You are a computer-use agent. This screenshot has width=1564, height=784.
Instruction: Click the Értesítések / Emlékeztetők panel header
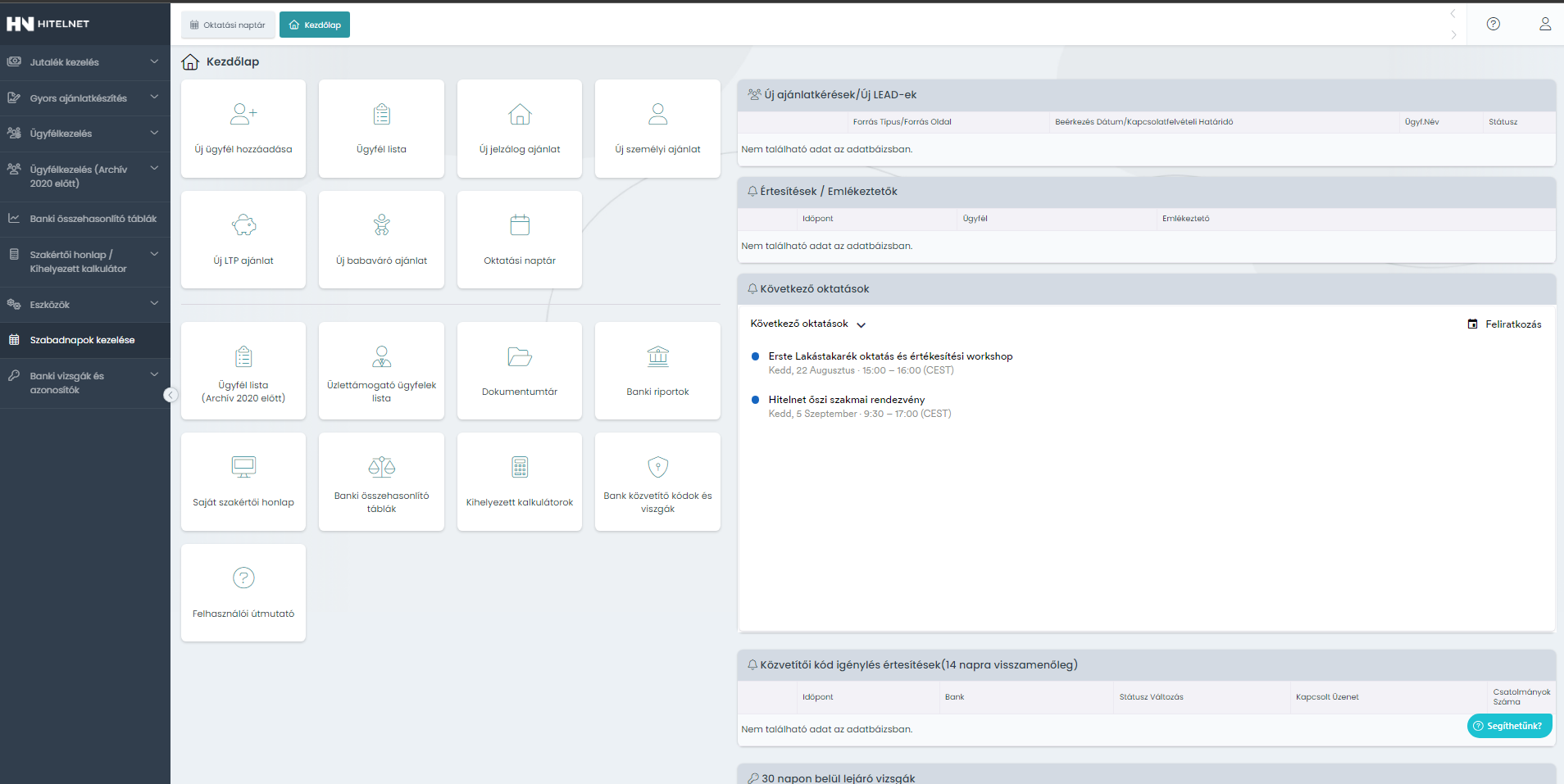1146,192
